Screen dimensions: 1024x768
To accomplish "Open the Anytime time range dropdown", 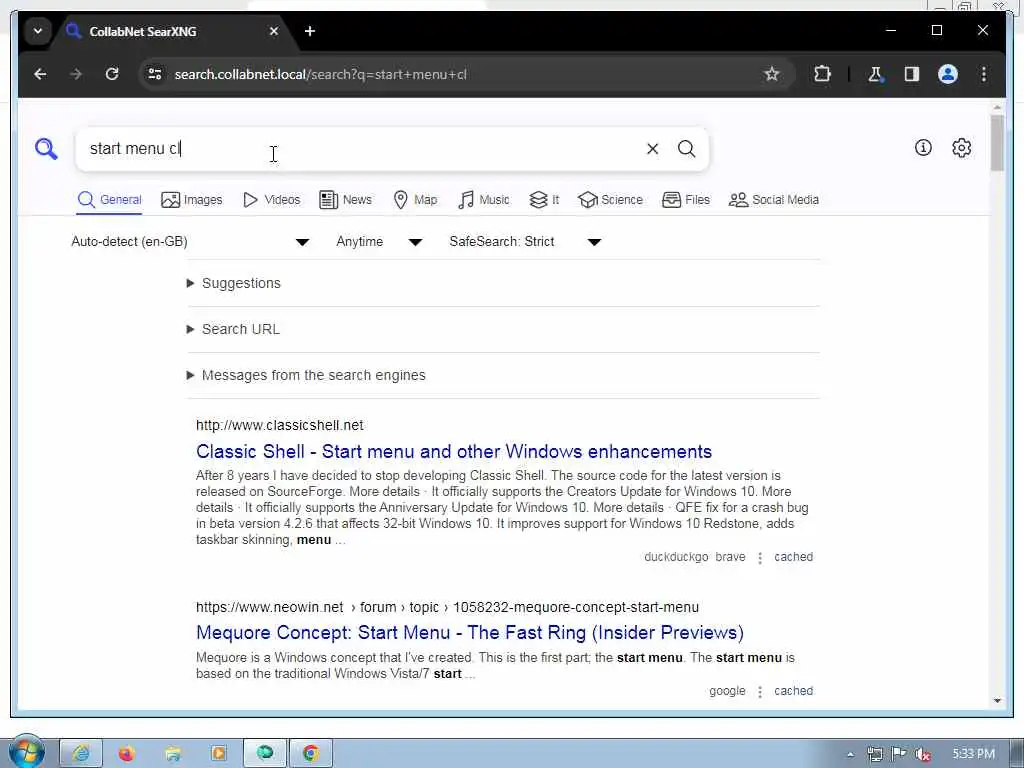I will [x=379, y=242].
